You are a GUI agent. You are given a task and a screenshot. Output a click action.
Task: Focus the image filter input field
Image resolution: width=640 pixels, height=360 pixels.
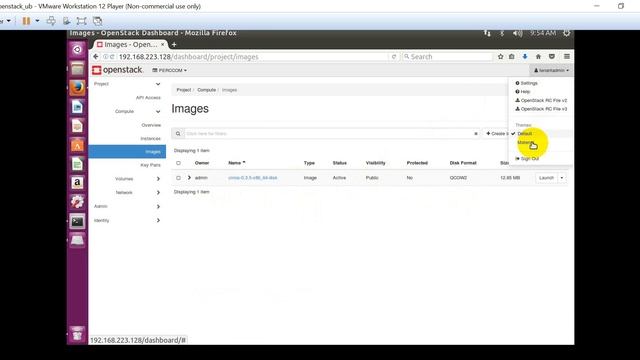point(328,133)
